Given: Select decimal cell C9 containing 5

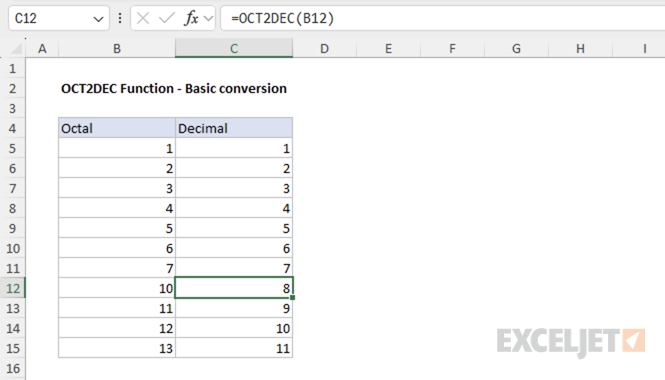Looking at the screenshot, I should pyautogui.click(x=234, y=228).
